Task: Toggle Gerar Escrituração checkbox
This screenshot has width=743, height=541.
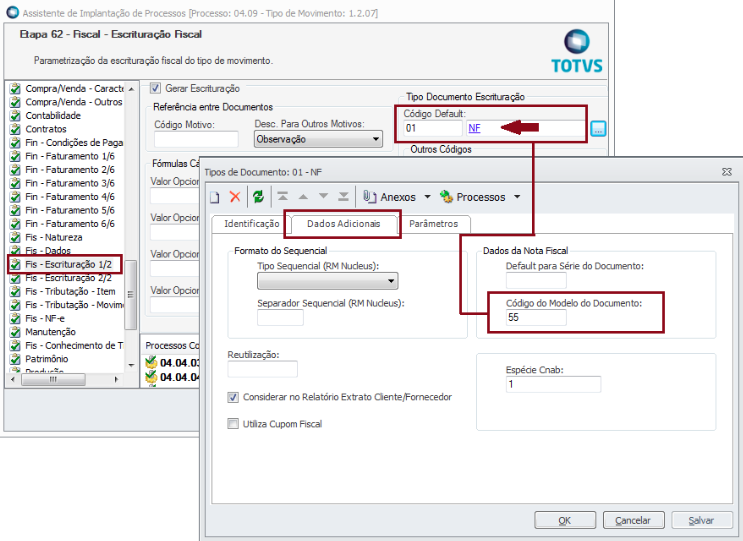Action: (x=155, y=88)
